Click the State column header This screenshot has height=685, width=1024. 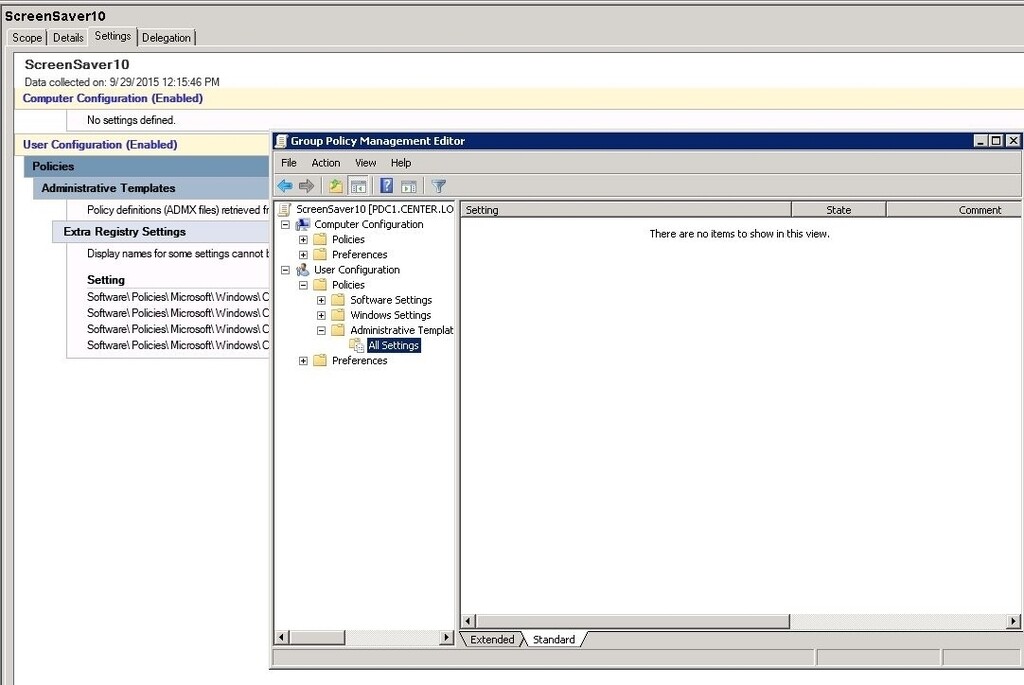tap(840, 209)
